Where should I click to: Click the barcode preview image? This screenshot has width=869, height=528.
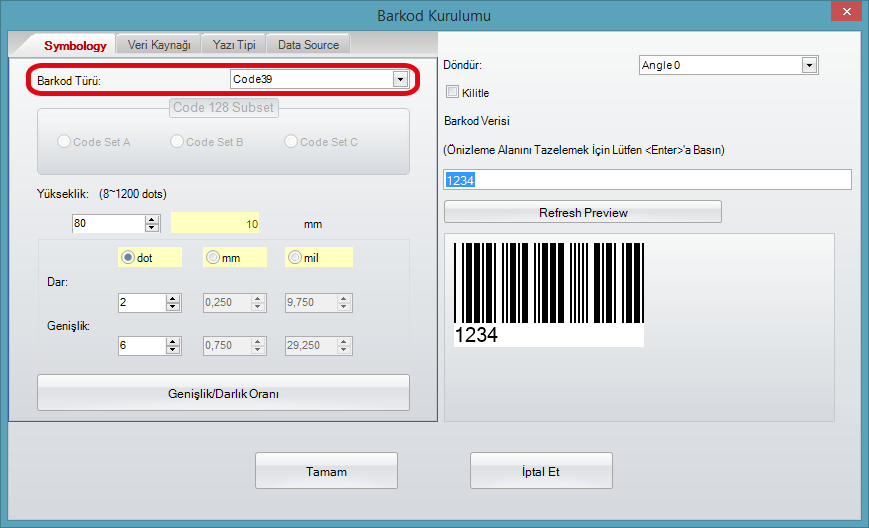(x=549, y=294)
